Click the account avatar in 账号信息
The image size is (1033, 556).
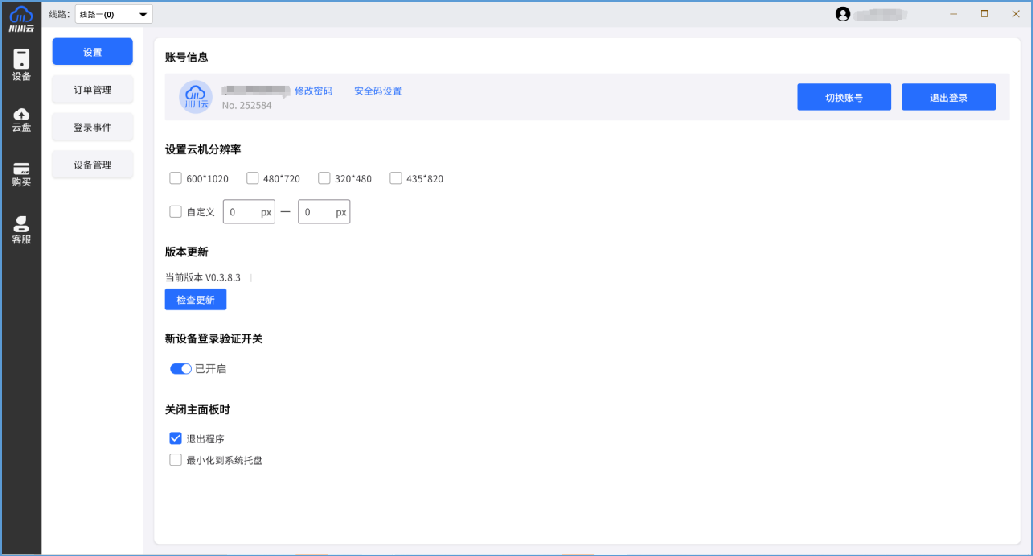(195, 97)
